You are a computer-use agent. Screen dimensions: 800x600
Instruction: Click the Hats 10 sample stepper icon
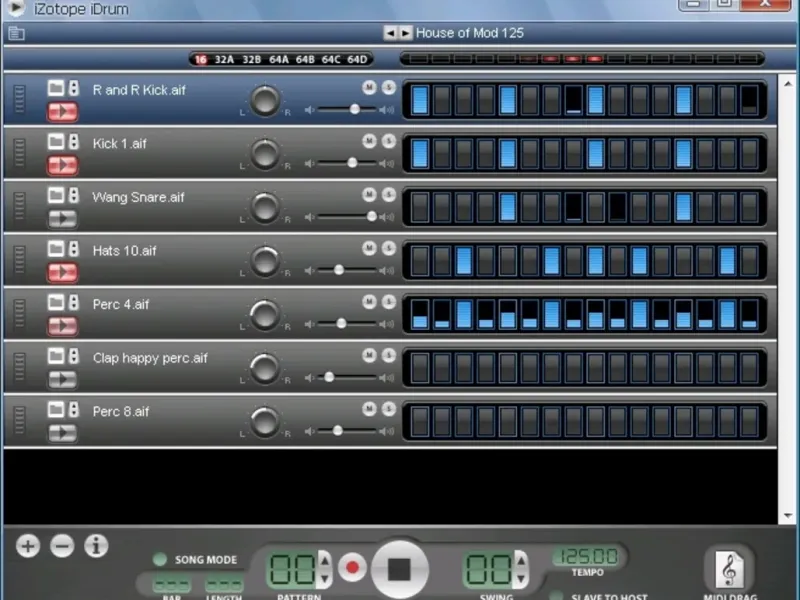pyautogui.click(x=74, y=248)
